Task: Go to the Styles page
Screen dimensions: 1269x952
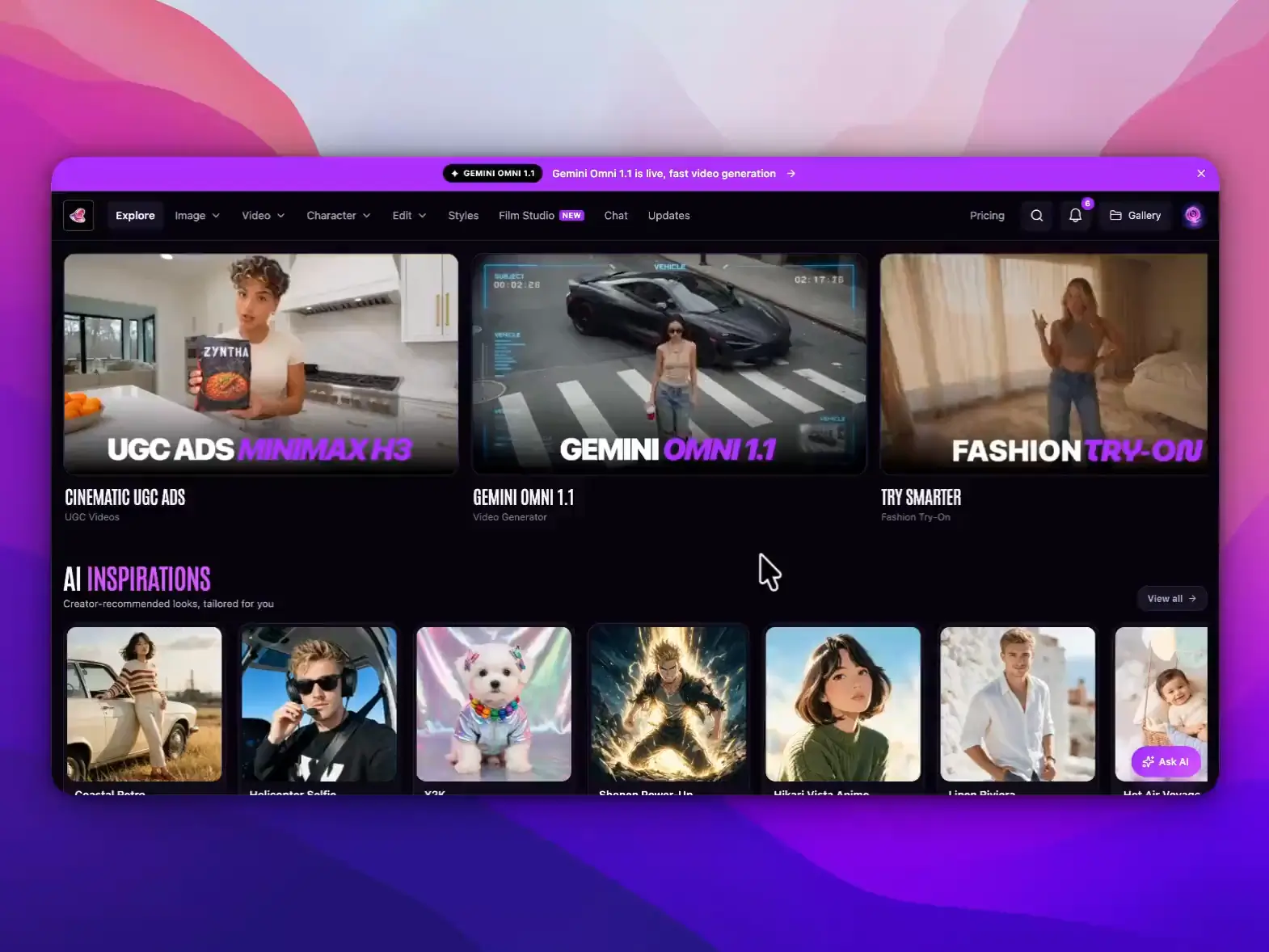Action: [463, 216]
